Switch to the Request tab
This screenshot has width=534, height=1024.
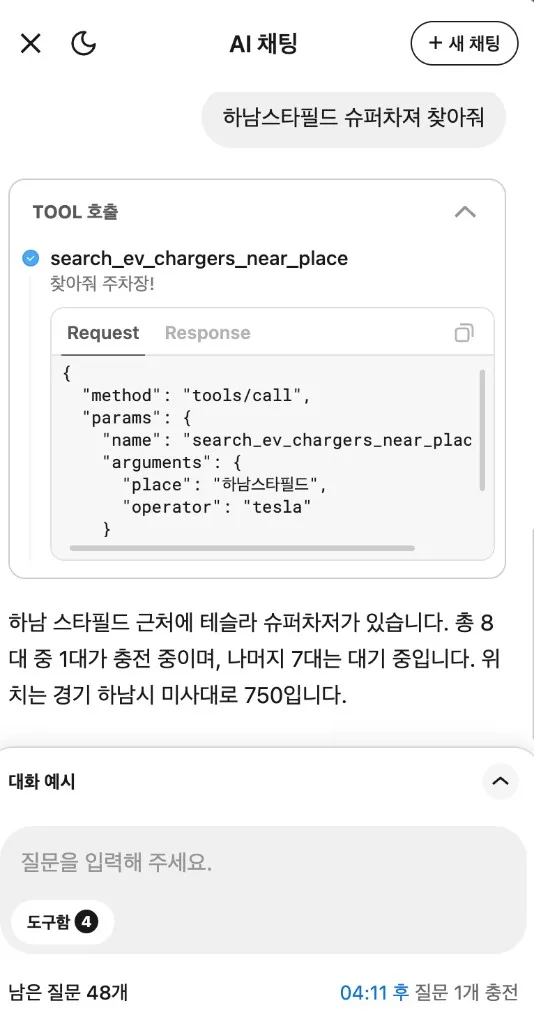click(103, 333)
